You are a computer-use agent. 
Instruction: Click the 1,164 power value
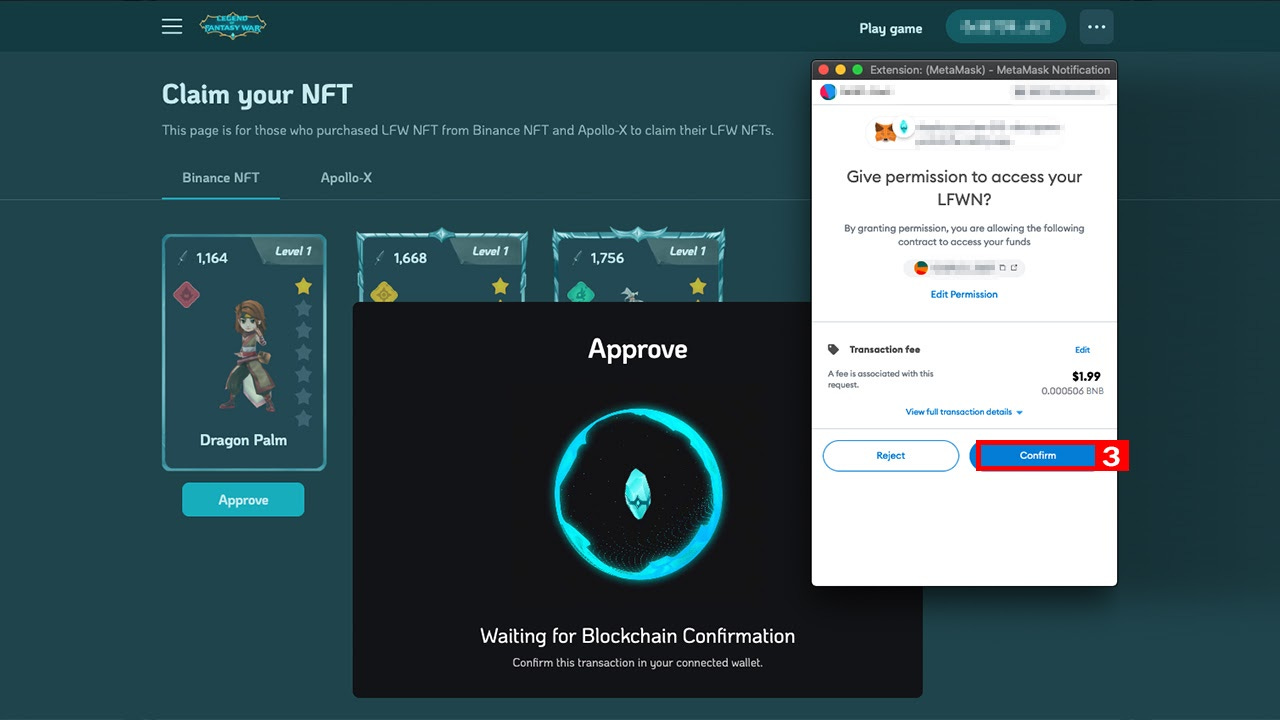[x=212, y=258]
